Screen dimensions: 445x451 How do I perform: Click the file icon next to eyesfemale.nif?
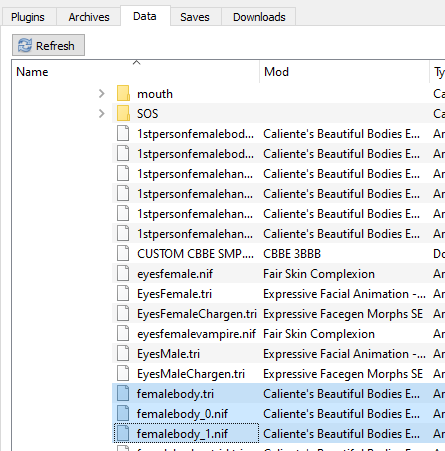pyautogui.click(x=123, y=273)
